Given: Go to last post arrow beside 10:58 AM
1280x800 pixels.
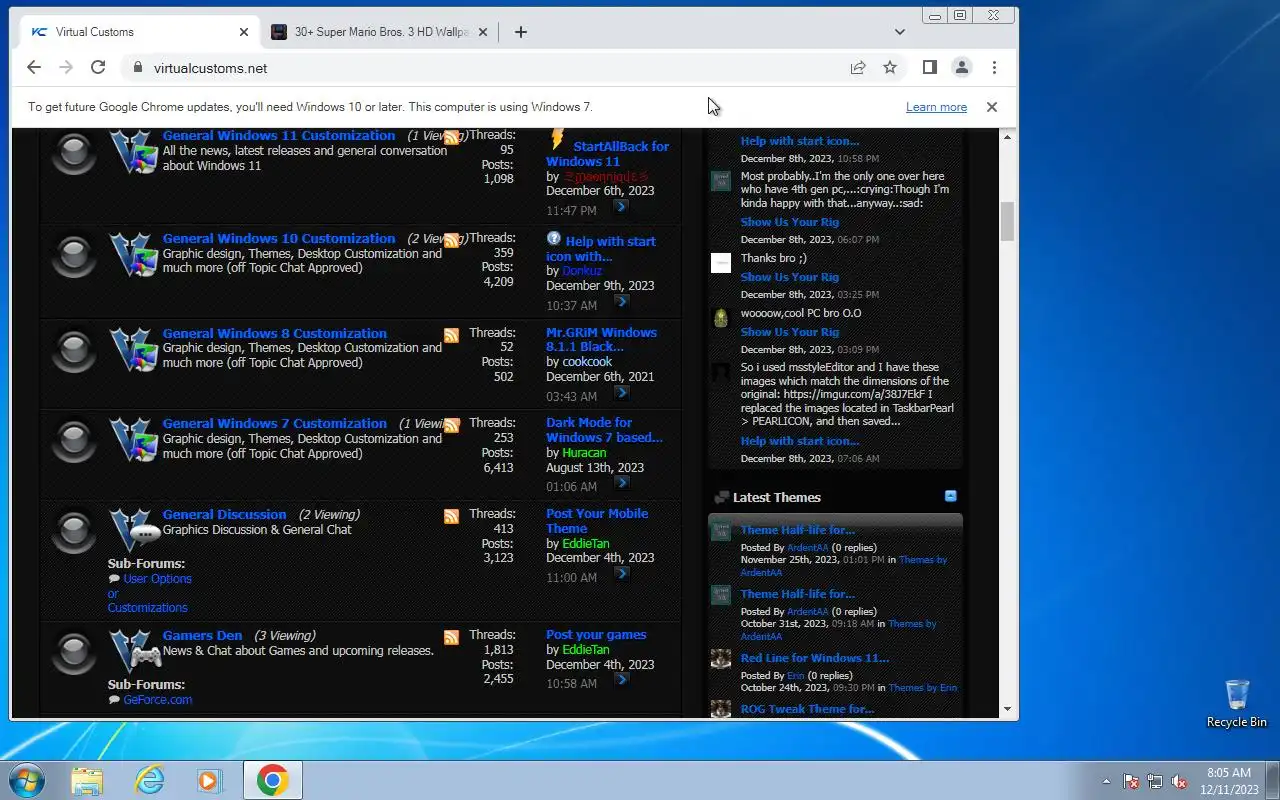Looking at the screenshot, I should (621, 680).
